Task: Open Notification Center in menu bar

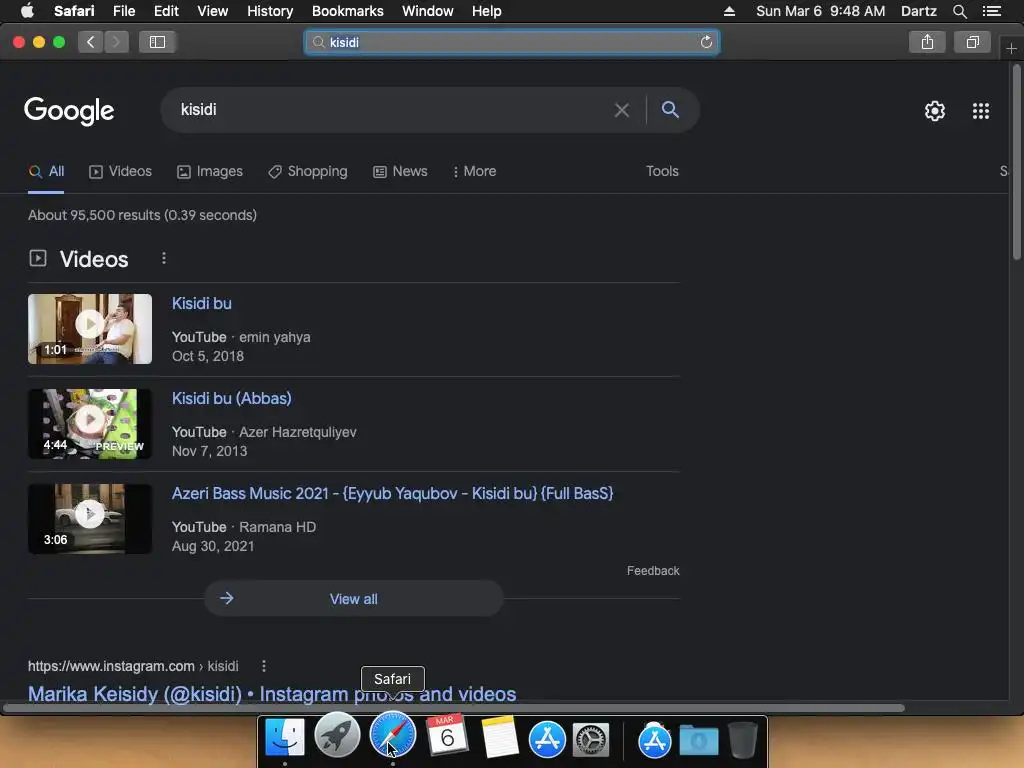Action: pyautogui.click(x=992, y=11)
